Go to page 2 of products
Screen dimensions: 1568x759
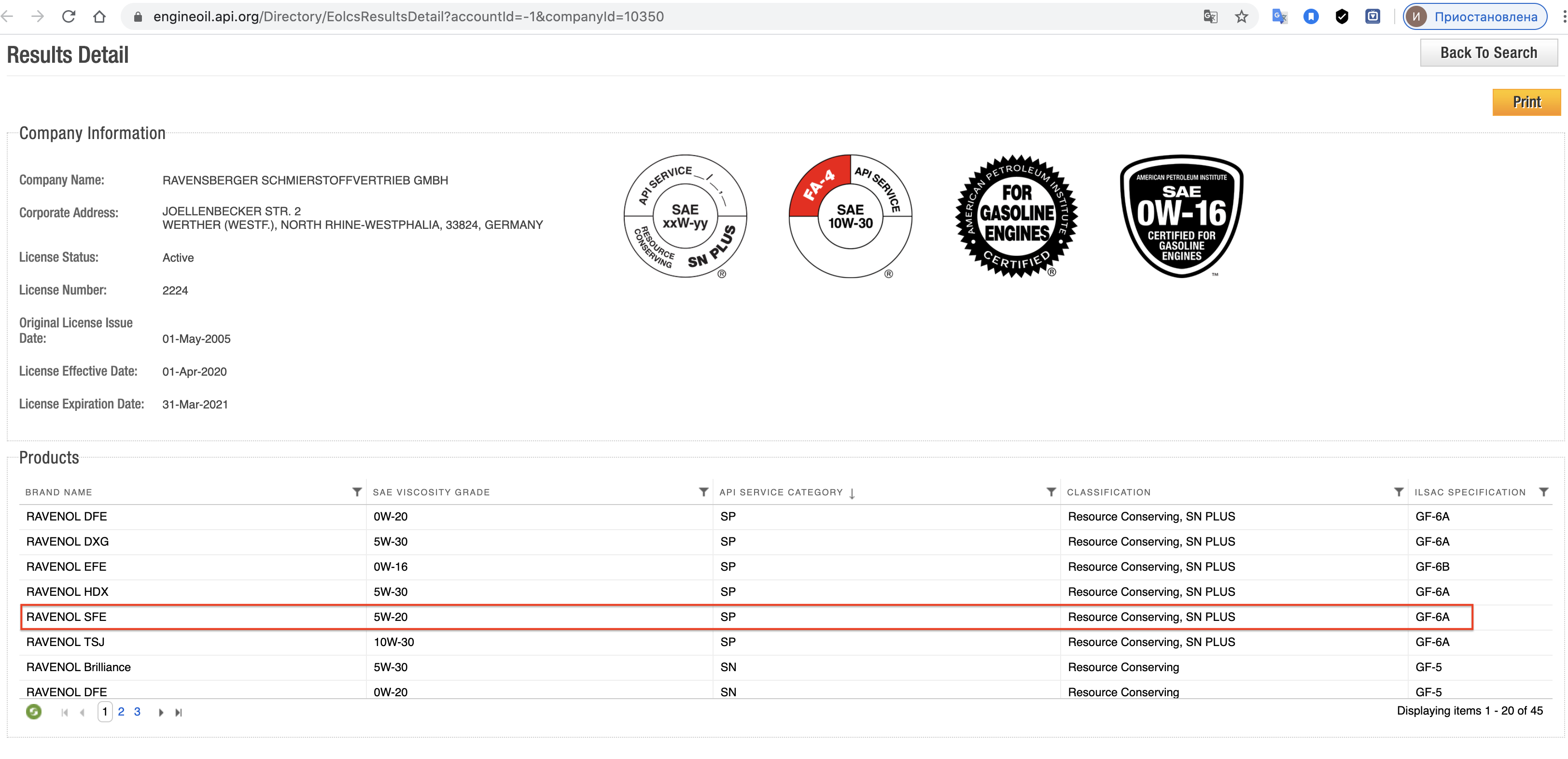[121, 712]
